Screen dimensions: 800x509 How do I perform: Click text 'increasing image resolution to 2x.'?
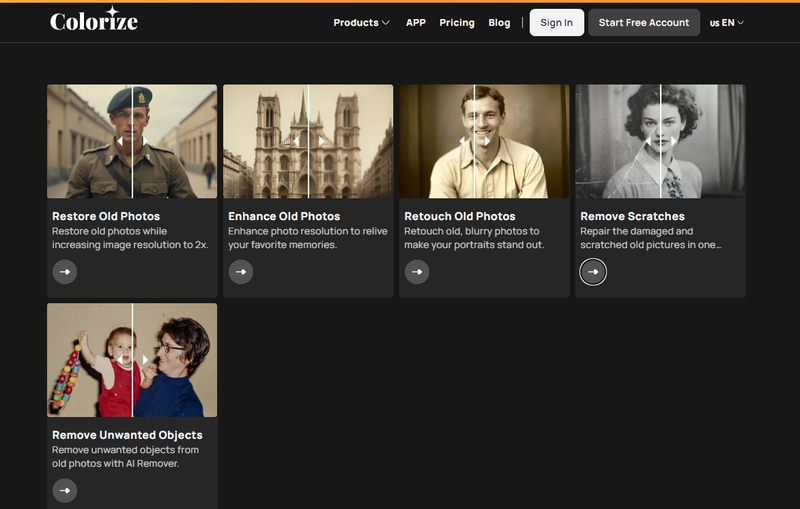pyautogui.click(x=131, y=245)
